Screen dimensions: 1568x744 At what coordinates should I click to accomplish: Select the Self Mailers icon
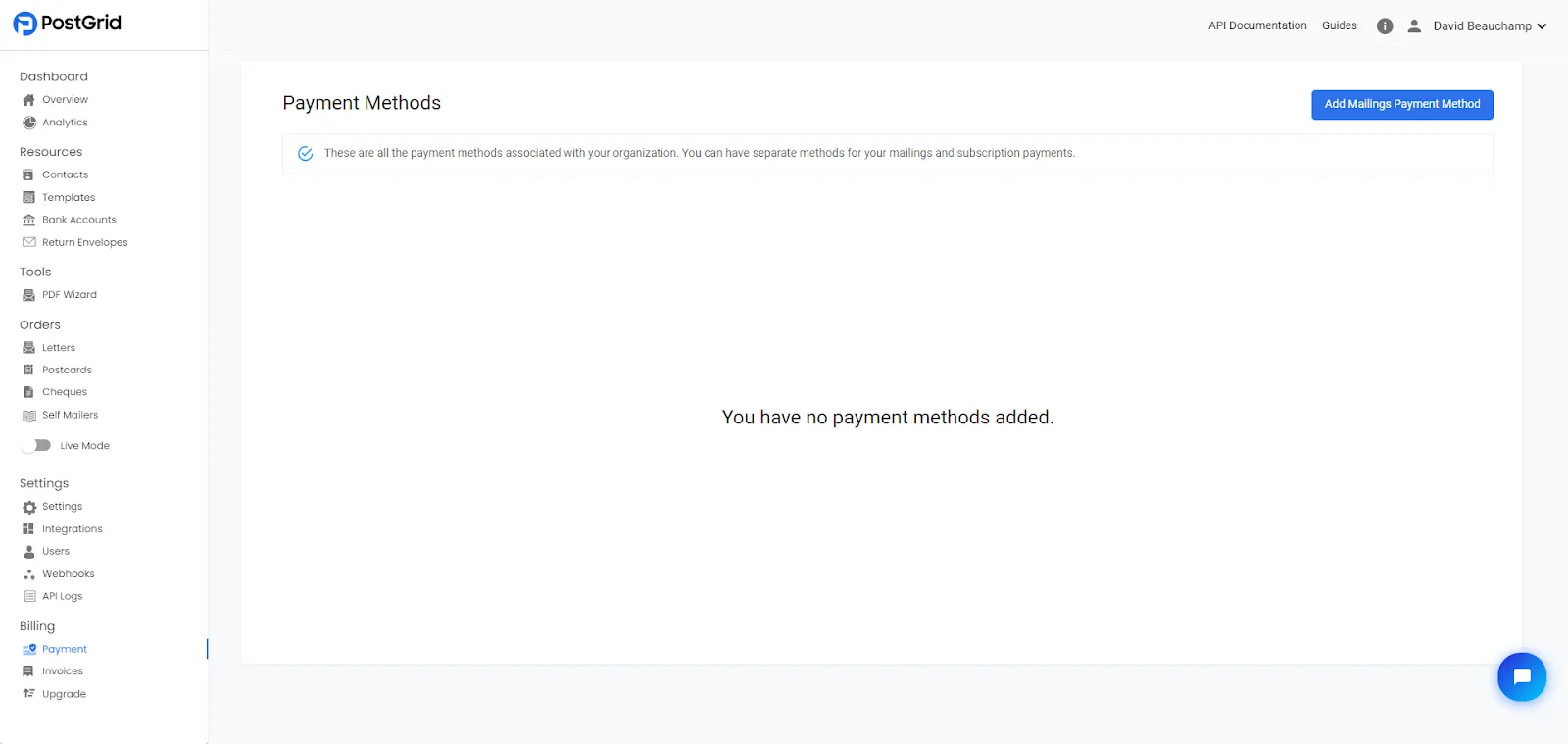(29, 416)
